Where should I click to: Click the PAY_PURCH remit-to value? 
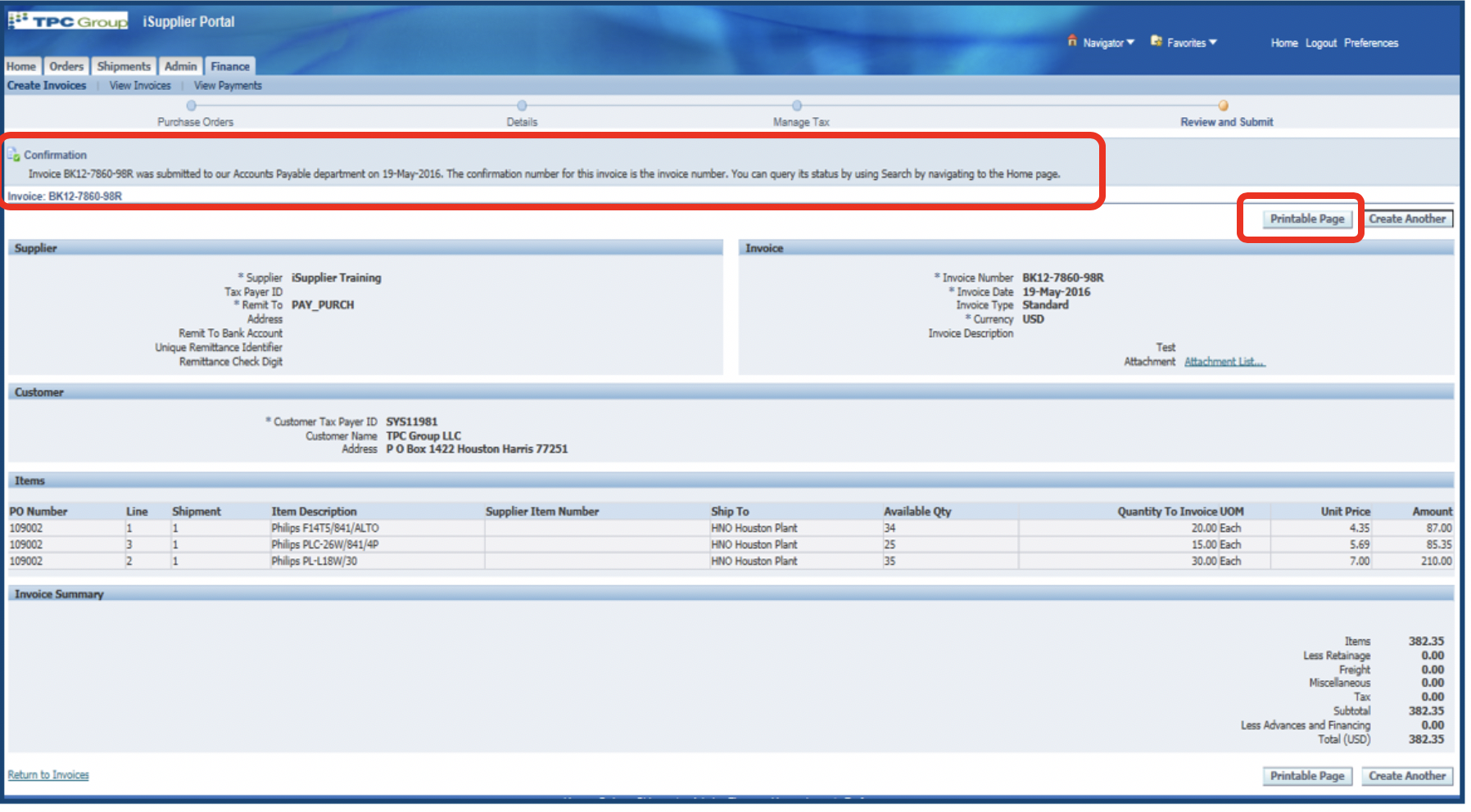(x=323, y=304)
